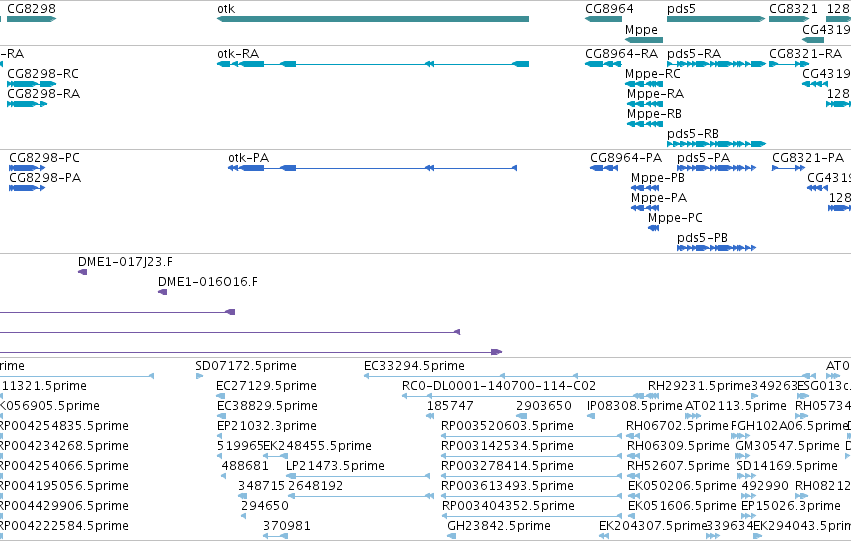This screenshot has width=851, height=541.
Task: Select EST EC27129.5prime
Action: coord(220,396)
